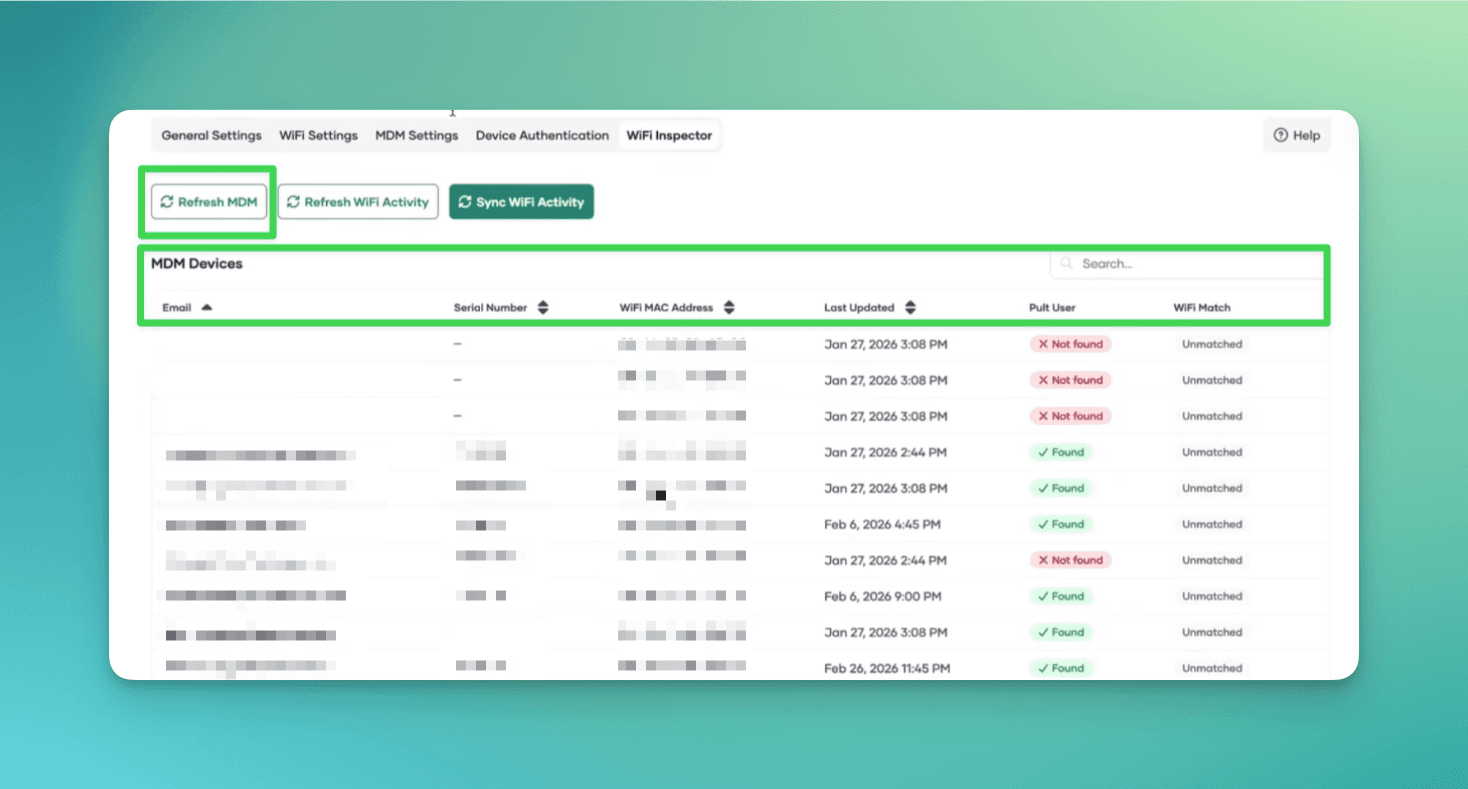Click the magnifying glass icon in the search box
Screen dimensions: 1468x789
[1066, 263]
